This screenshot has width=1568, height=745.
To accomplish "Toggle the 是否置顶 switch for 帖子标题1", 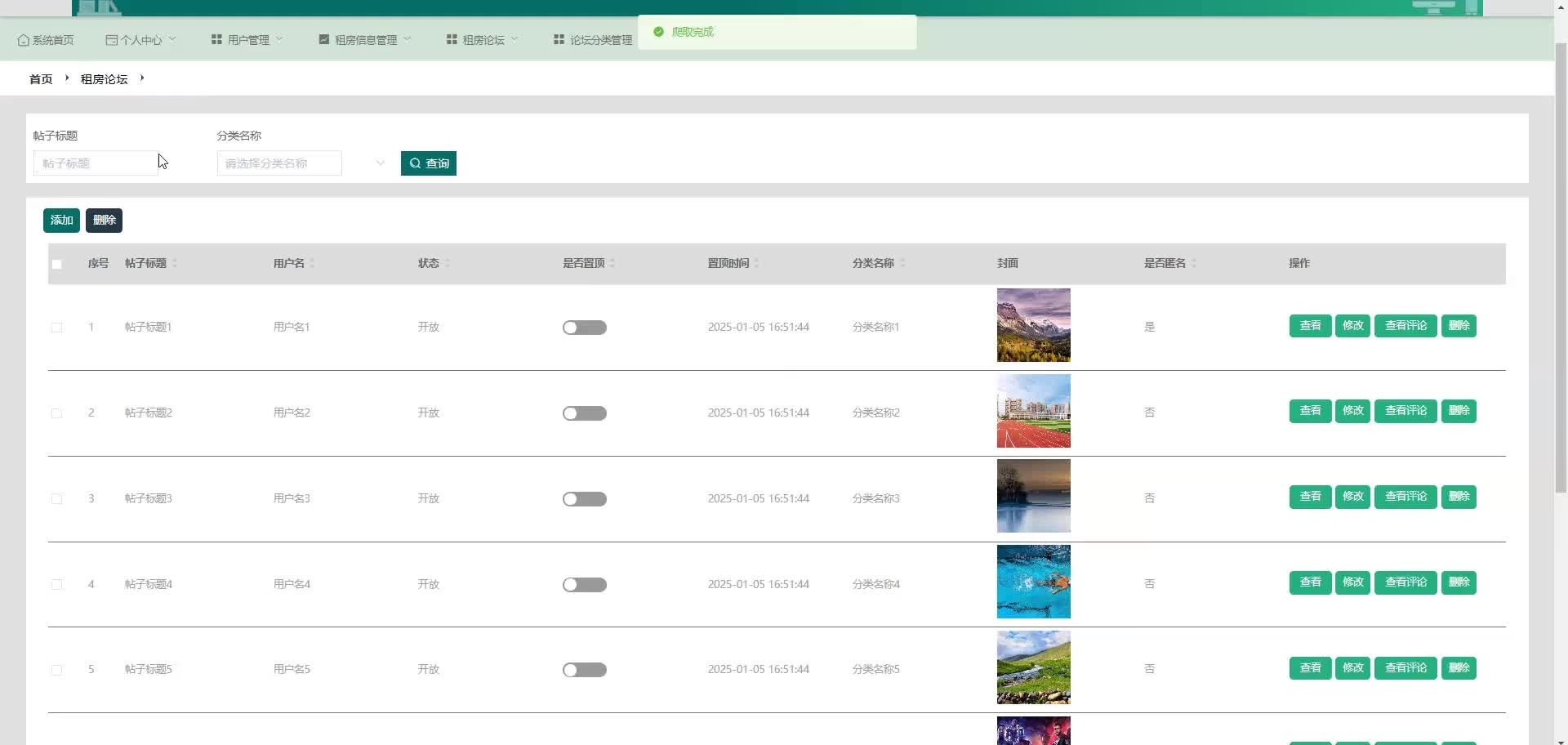I will (584, 328).
